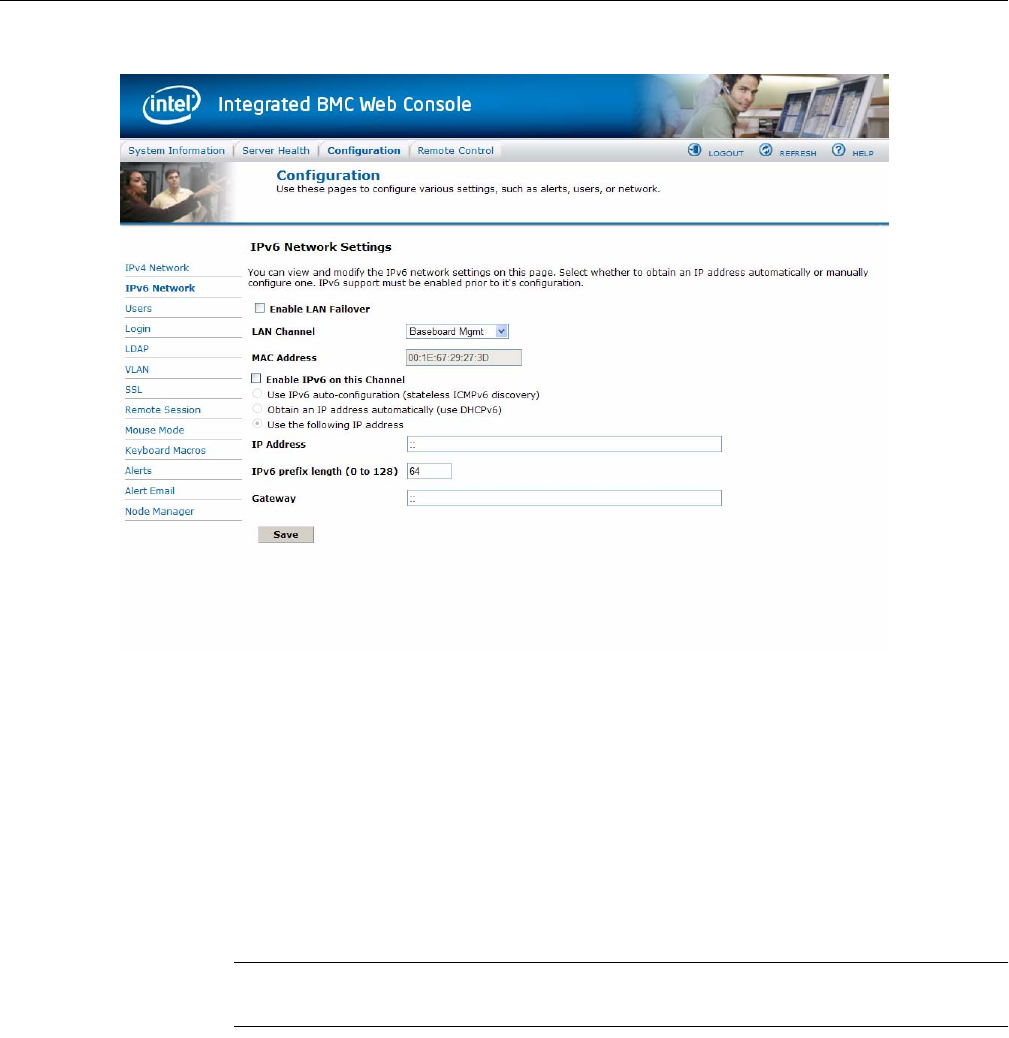Open the Mouse Mode sidebar link
The height and width of the screenshot is (1038, 1009).
coord(155,430)
